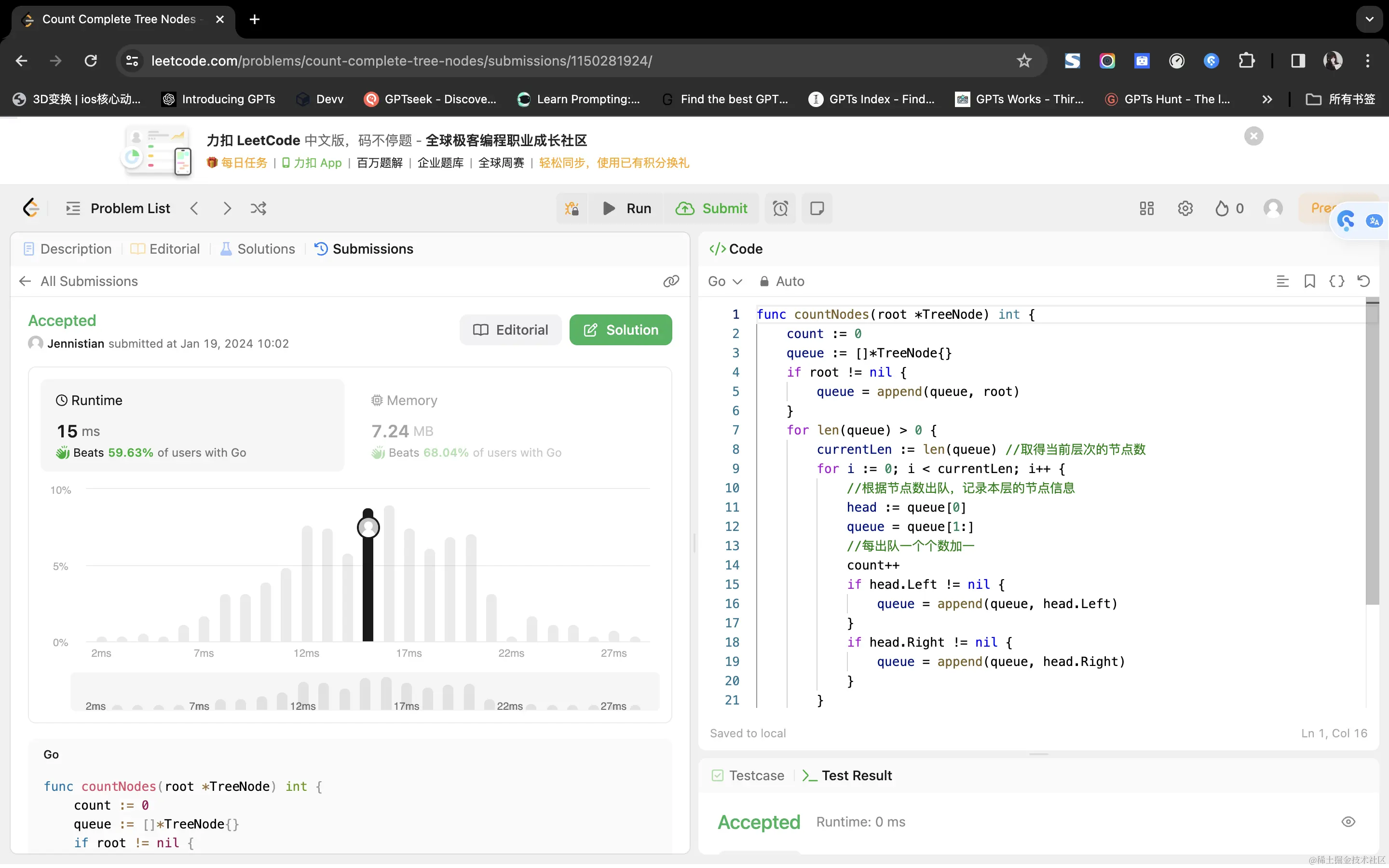Reset code with the revert arrow icon
Screen dimensions: 1389x868
pos(1364,281)
